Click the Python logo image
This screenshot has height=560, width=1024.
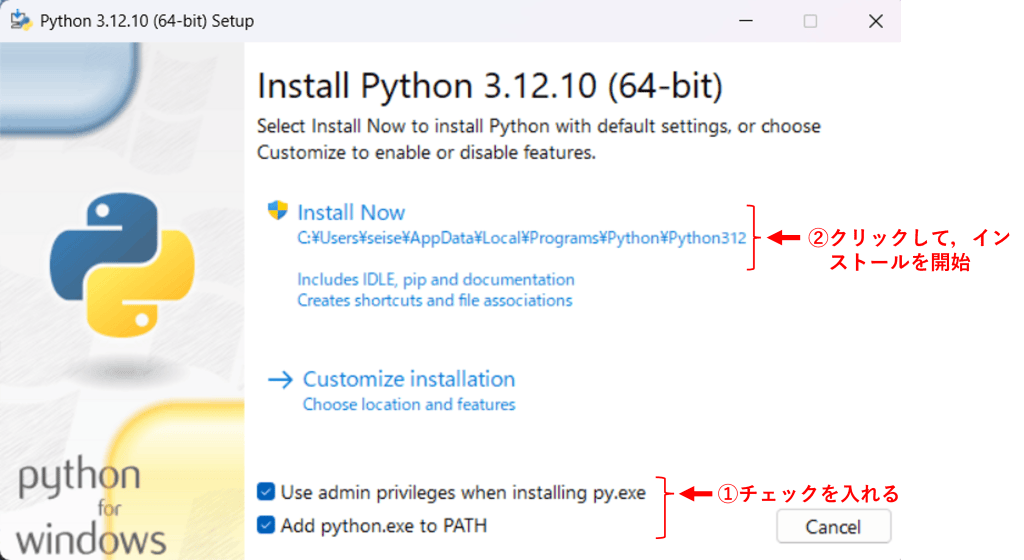122,264
